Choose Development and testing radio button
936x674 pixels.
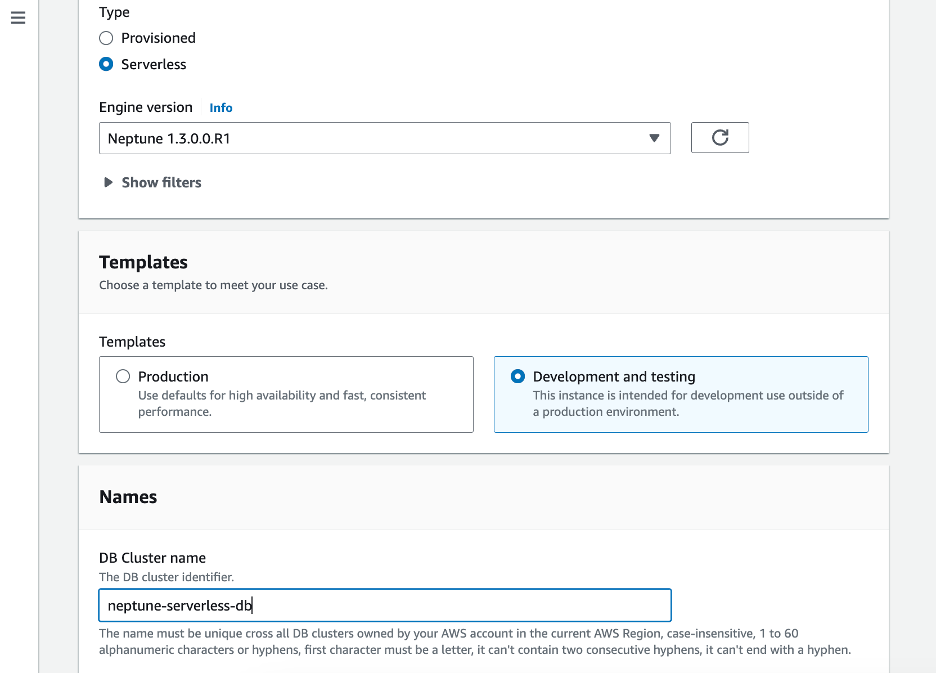tap(518, 377)
